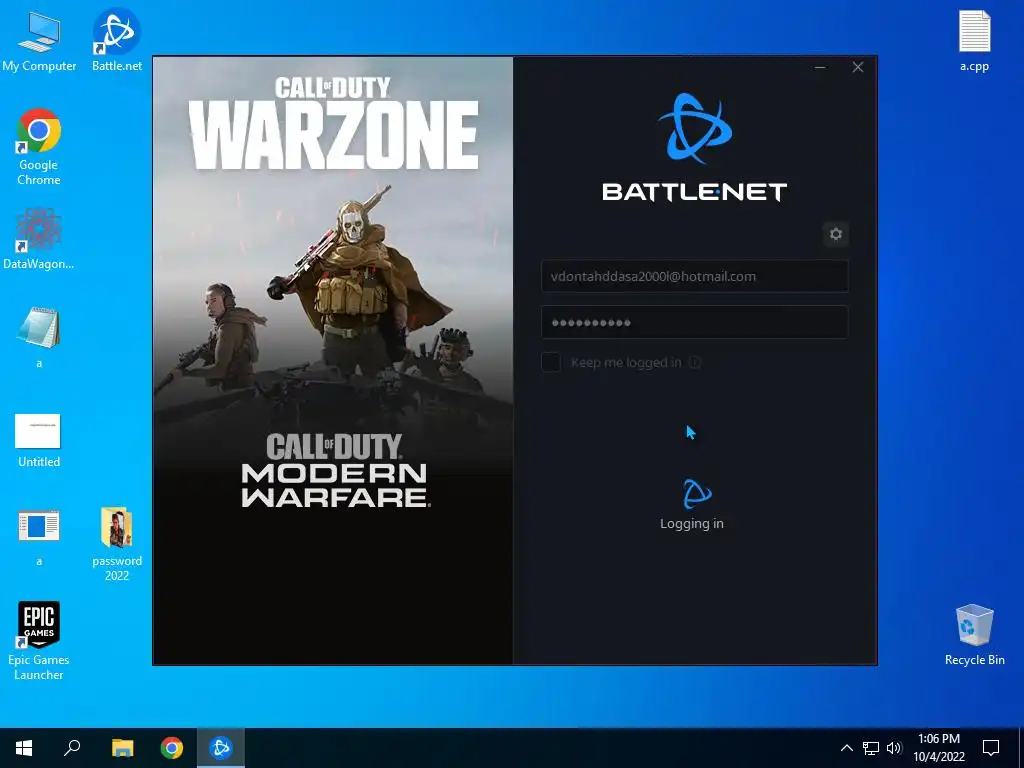
Task: Select the password 2022 folder
Action: click(x=117, y=543)
